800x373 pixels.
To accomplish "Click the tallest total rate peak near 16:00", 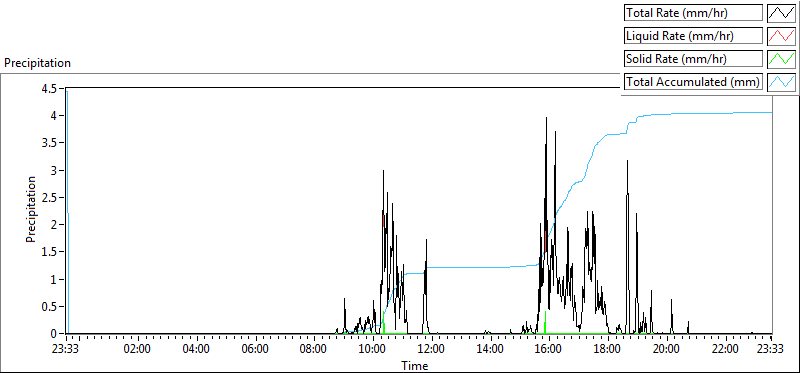I will (x=546, y=118).
